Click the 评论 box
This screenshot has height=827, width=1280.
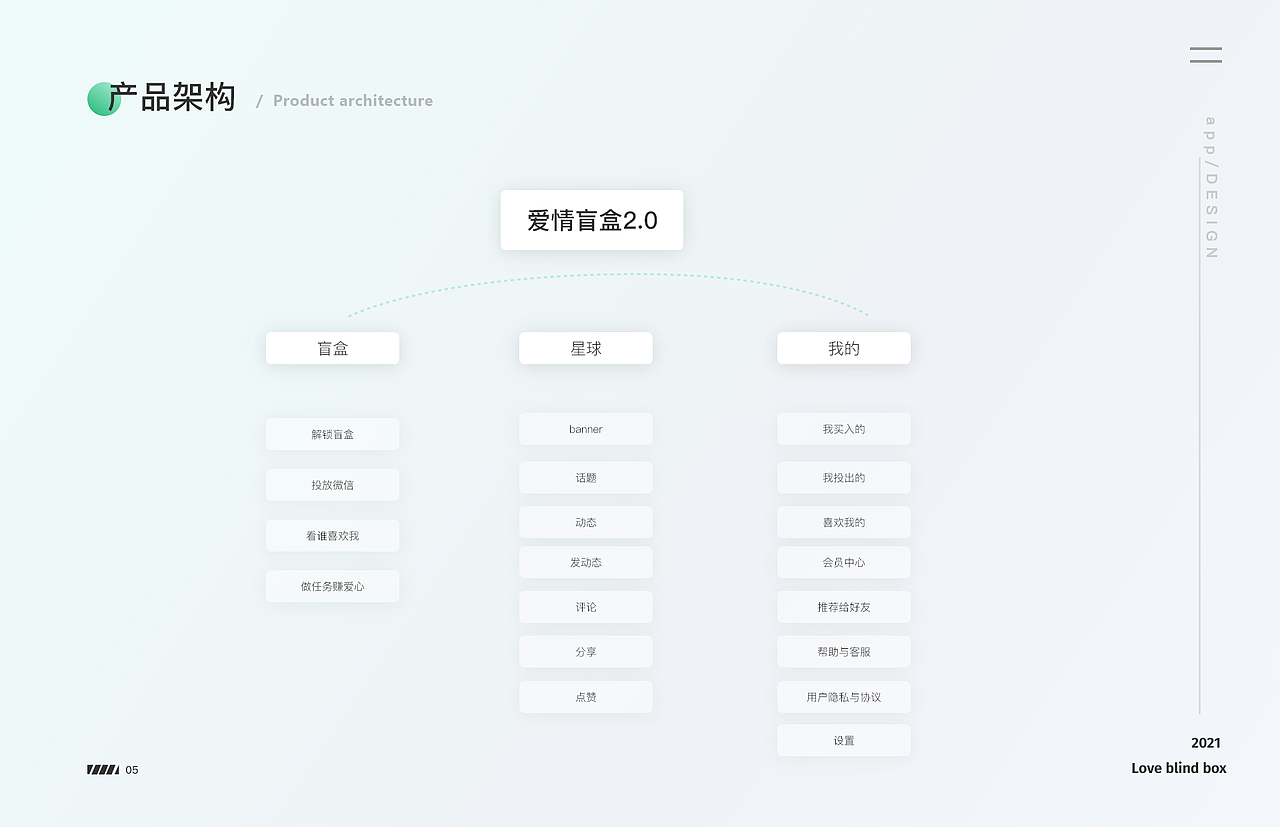coord(586,607)
